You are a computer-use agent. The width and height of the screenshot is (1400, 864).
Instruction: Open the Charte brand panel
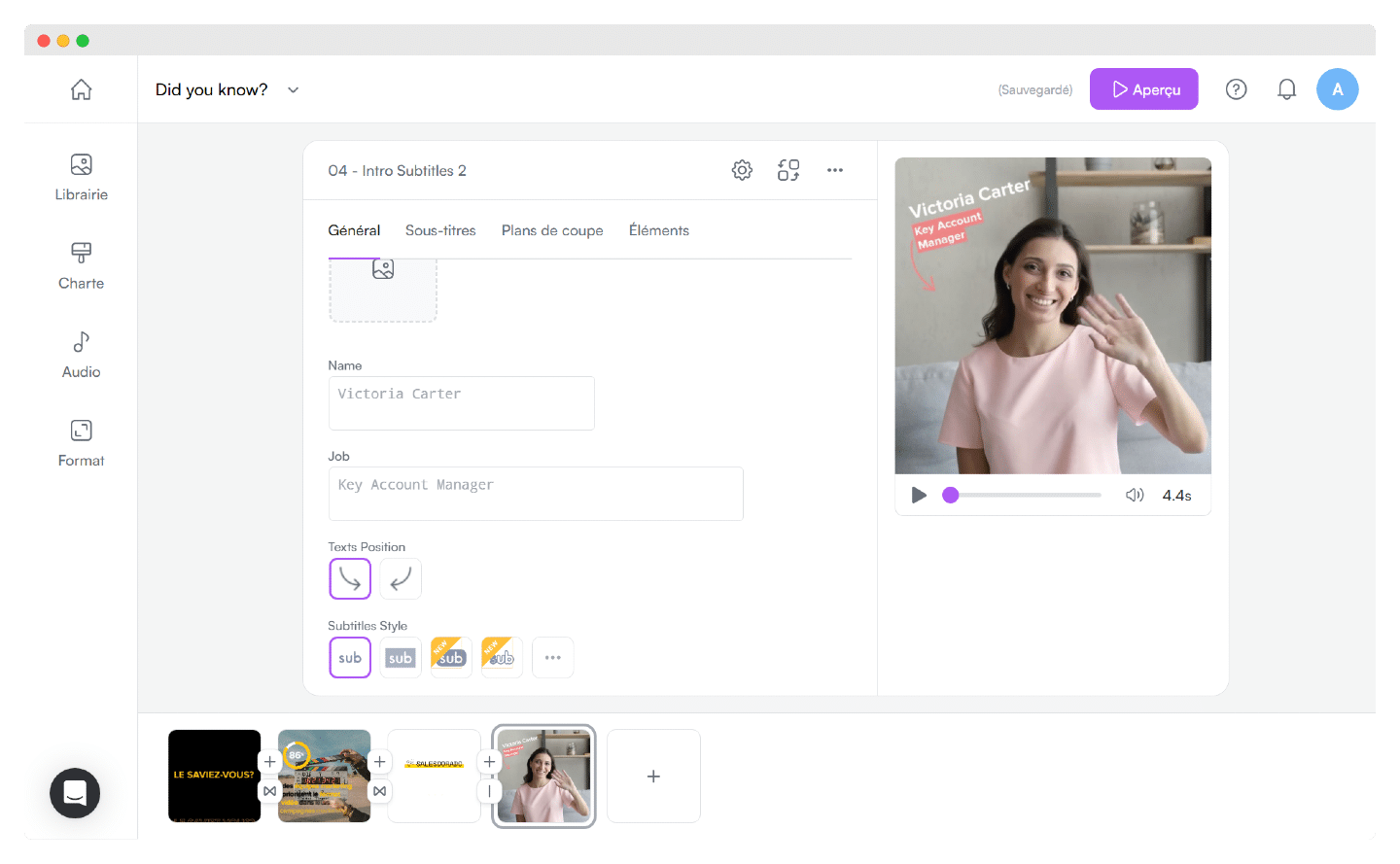click(x=81, y=266)
